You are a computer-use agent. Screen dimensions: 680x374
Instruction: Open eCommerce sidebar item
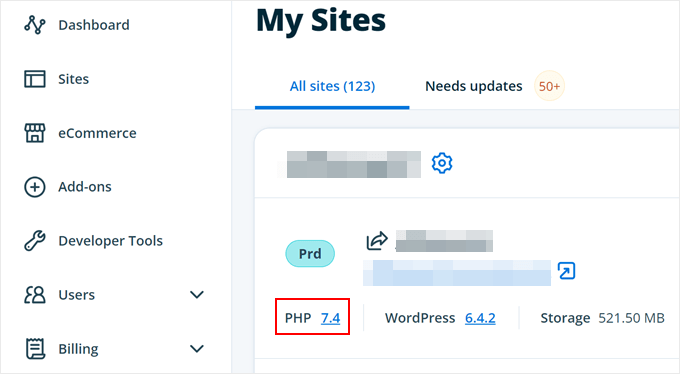(97, 133)
